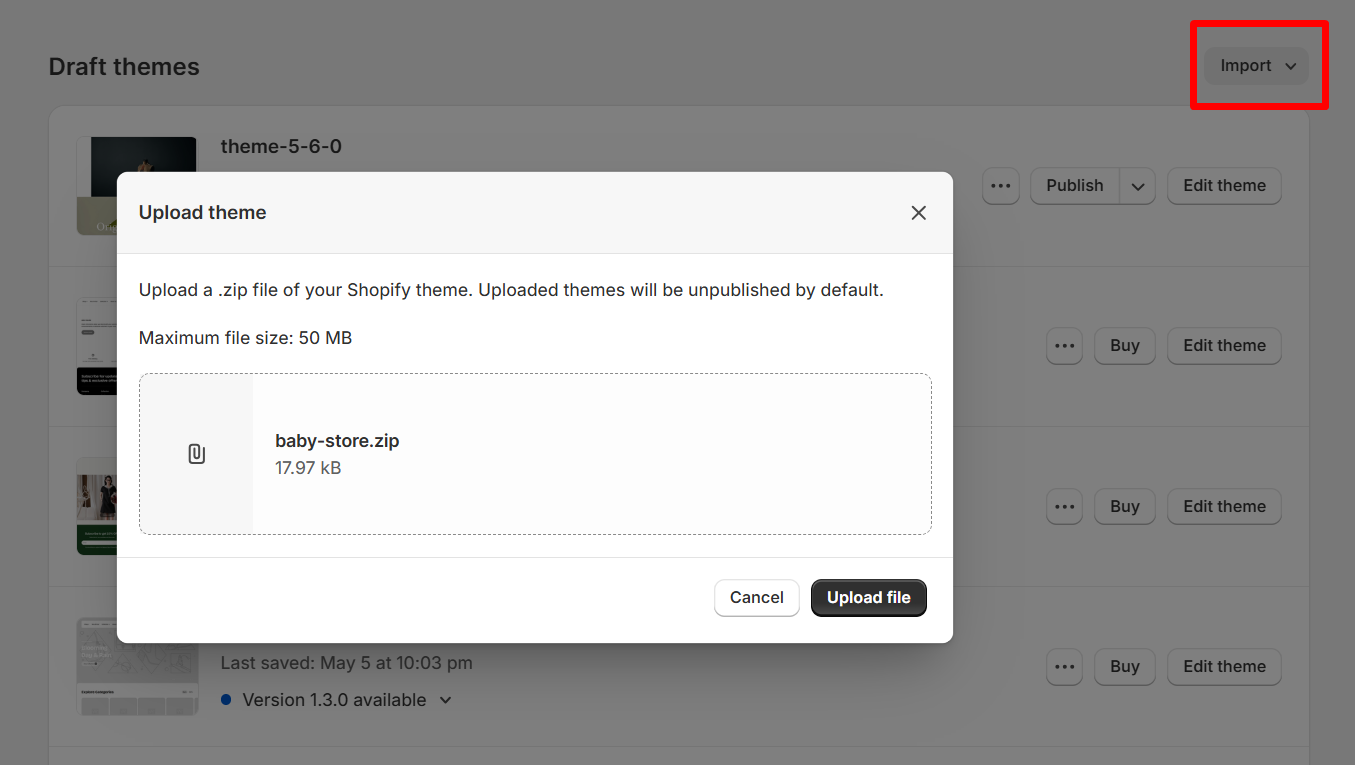This screenshot has width=1355, height=765.
Task: Open theme-5-6-0 thumbnail preview
Action: click(x=136, y=186)
